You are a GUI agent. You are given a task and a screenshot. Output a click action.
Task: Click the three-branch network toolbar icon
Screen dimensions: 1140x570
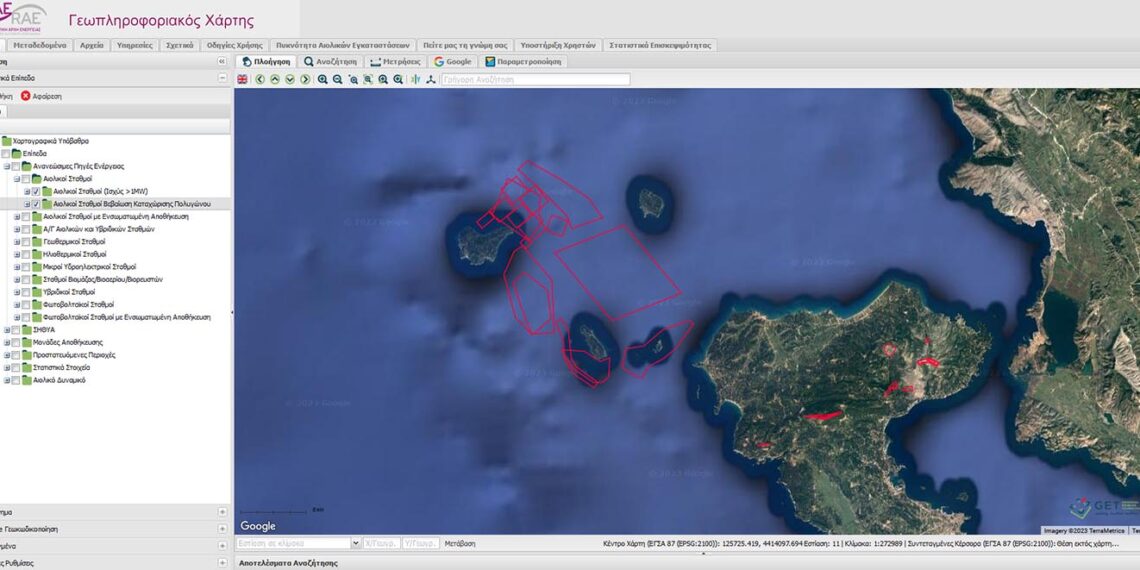pos(430,79)
